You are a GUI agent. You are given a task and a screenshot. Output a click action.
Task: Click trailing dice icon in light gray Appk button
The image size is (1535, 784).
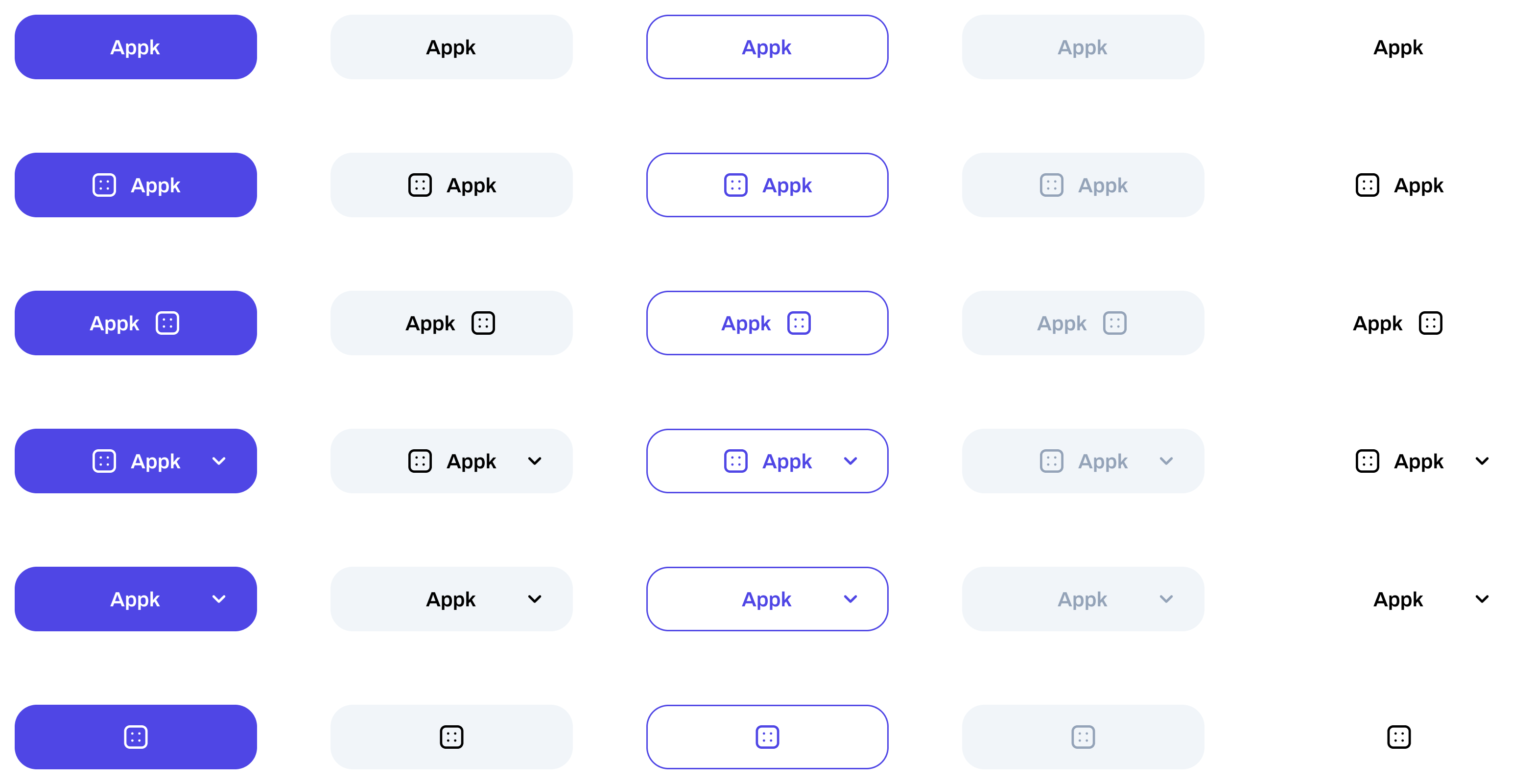click(483, 323)
